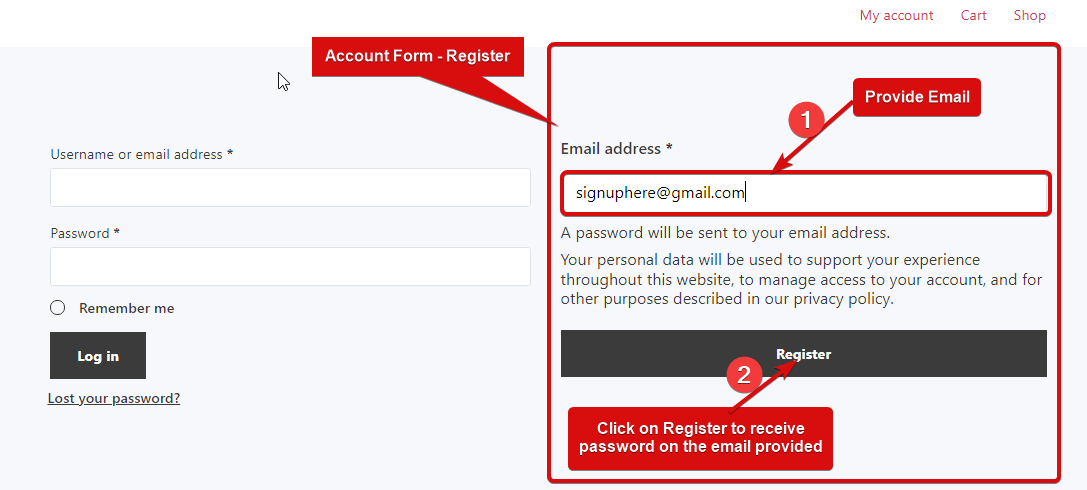This screenshot has height=490, width=1087.
Task: Go to the Cart page
Action: [973, 15]
